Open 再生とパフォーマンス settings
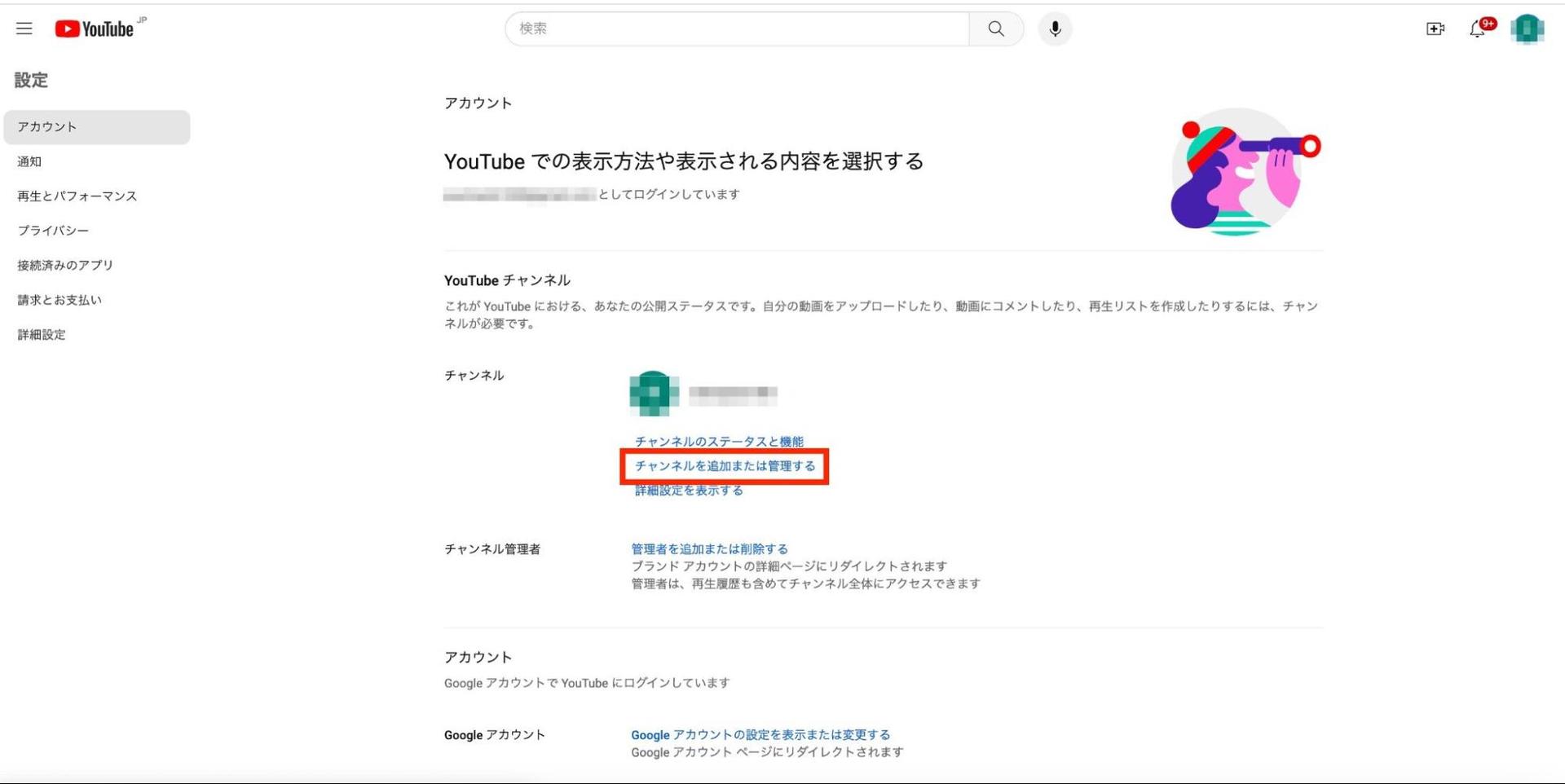The width and height of the screenshot is (1565, 784). pos(77,196)
